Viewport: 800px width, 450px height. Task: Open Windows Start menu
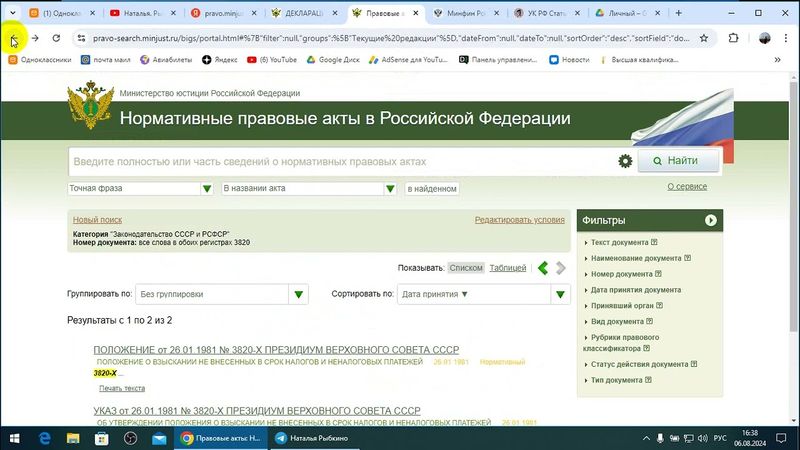tap(14, 438)
